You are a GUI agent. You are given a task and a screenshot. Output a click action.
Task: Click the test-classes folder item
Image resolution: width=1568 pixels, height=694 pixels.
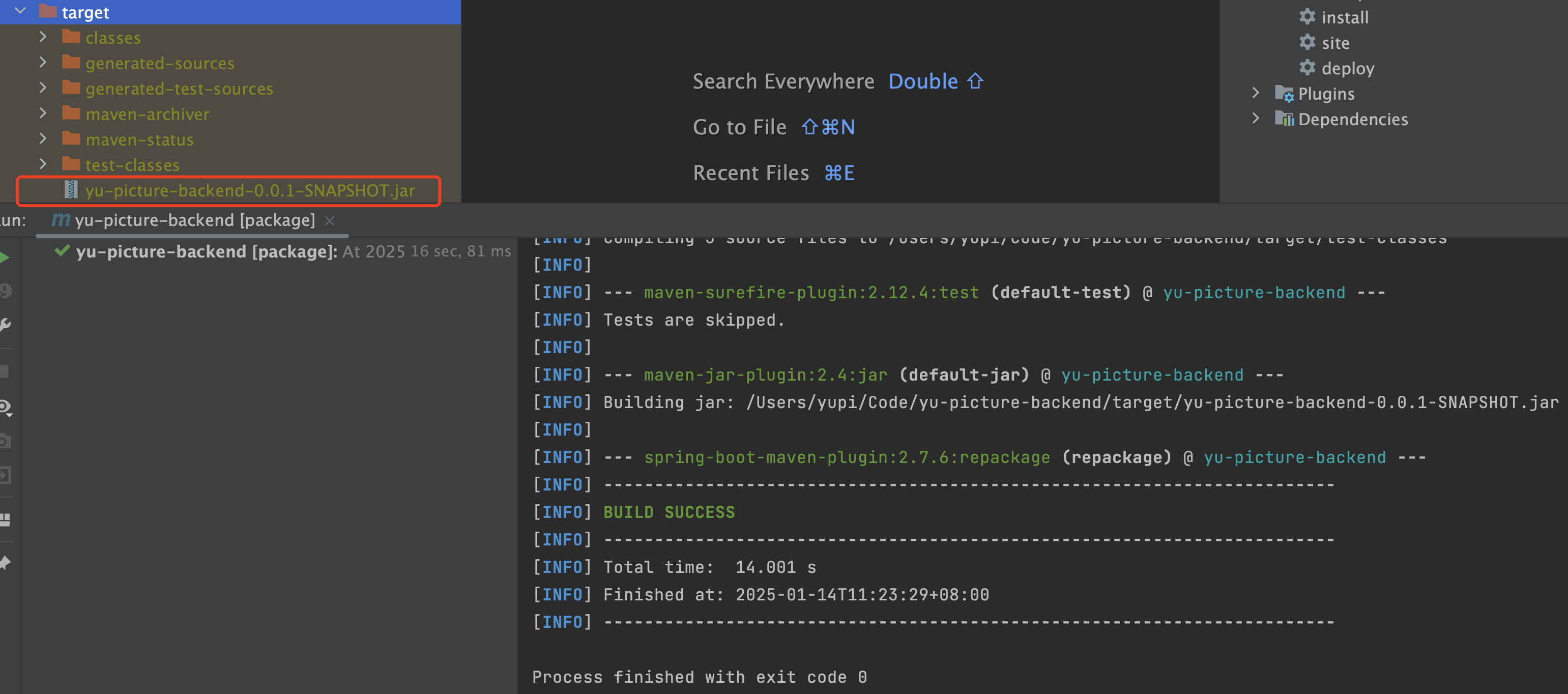(132, 165)
